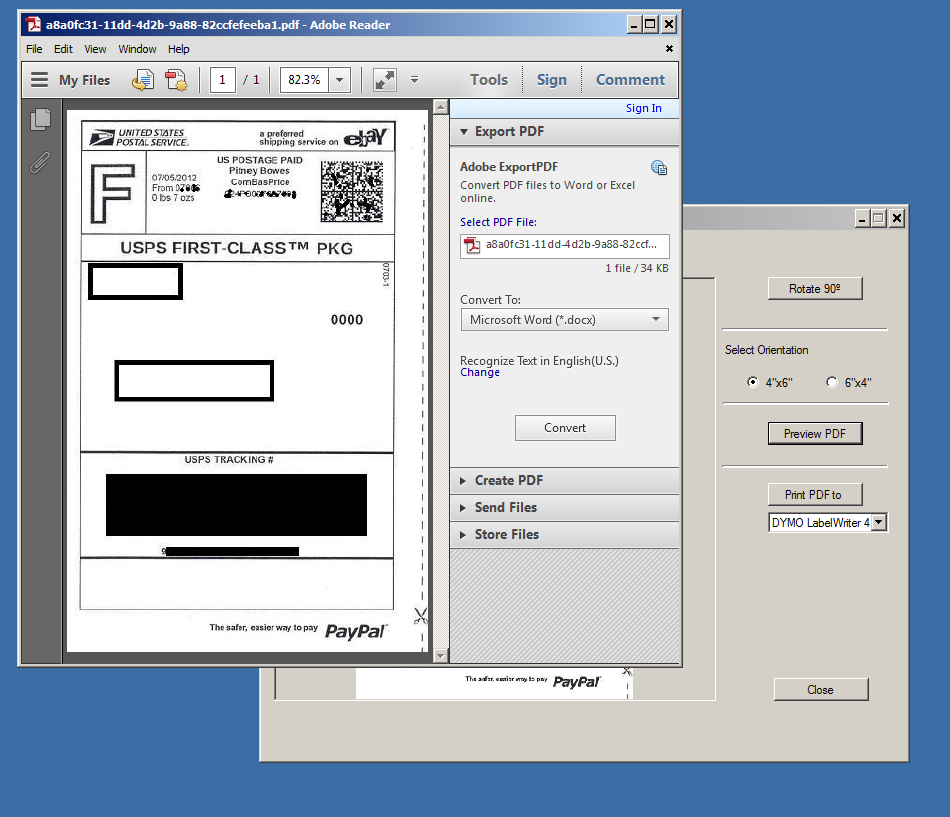950x817 pixels.
Task: Close the label printing dialog window
Action: [x=897, y=218]
